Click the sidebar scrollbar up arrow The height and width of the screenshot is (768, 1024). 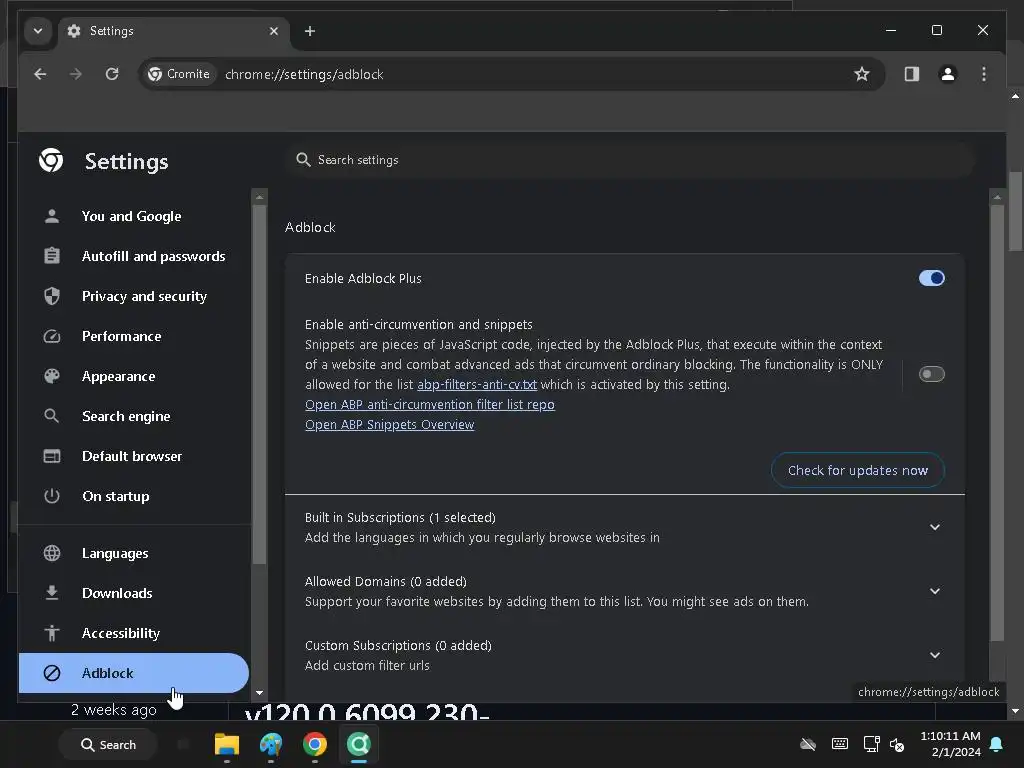259,197
